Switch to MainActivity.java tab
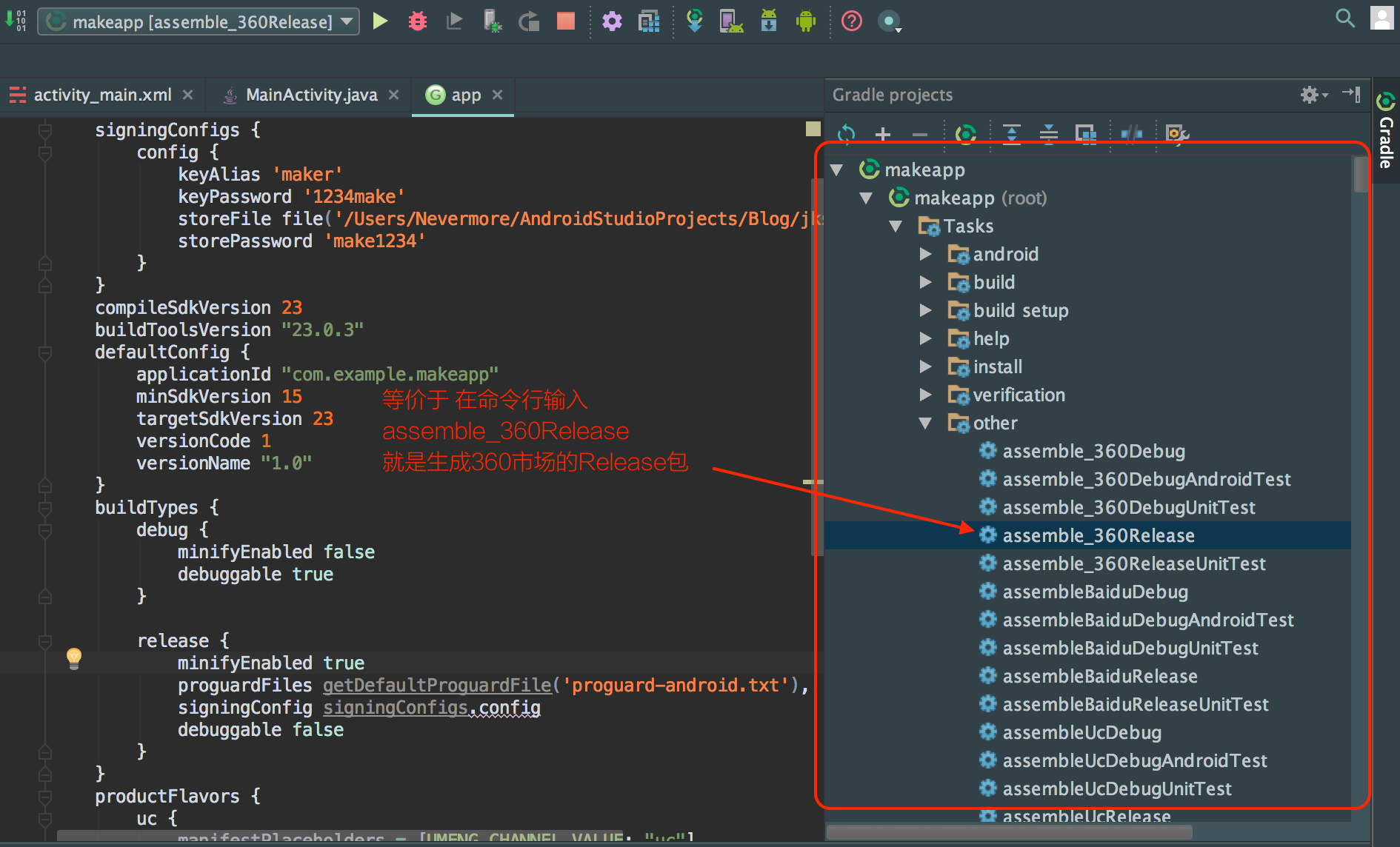1400x847 pixels. coord(311,96)
